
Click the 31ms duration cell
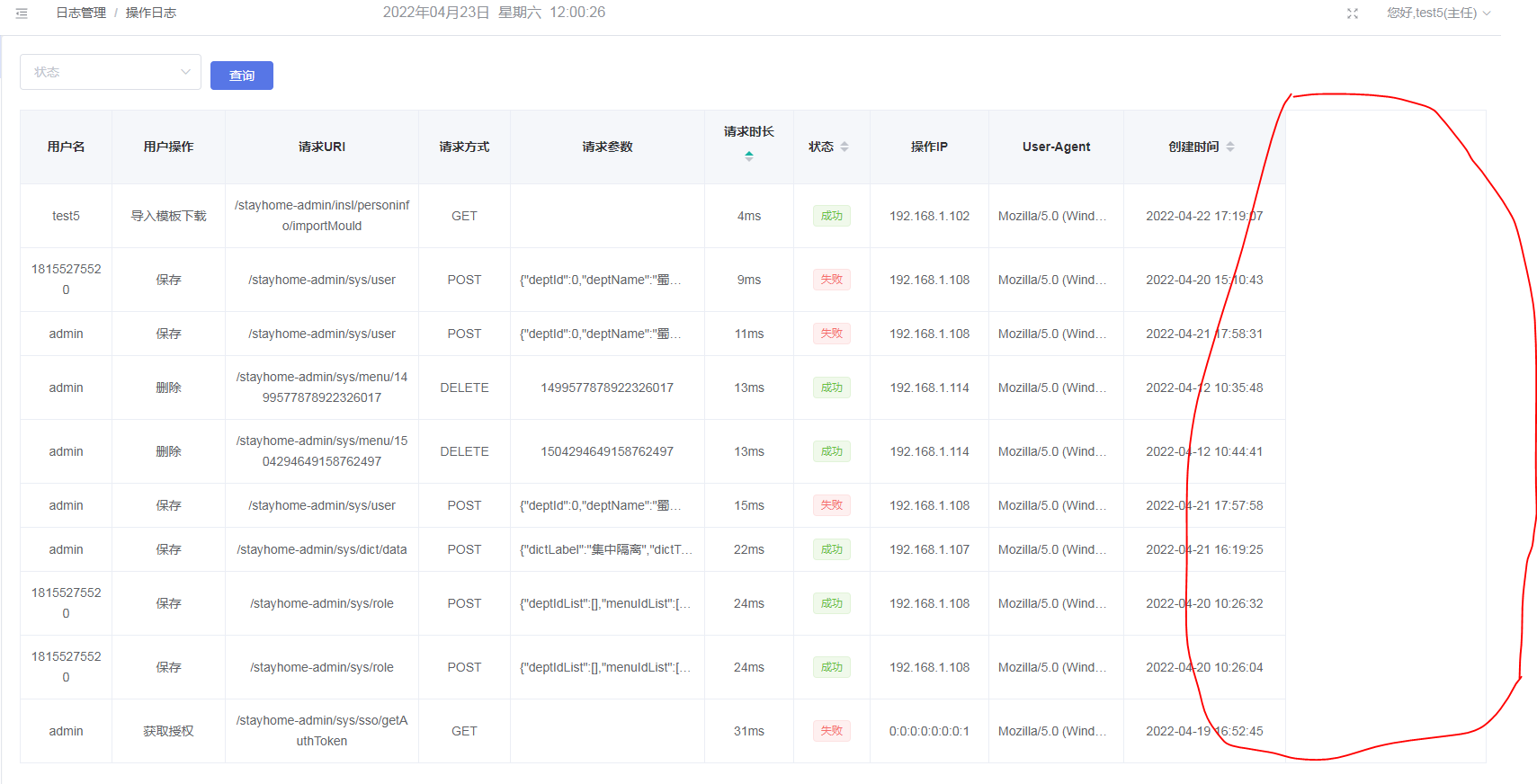pyautogui.click(x=749, y=731)
